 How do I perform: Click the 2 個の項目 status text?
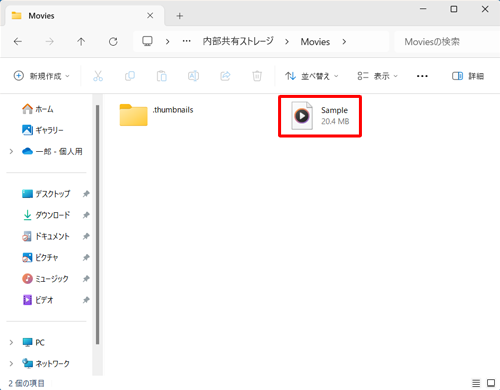click(x=26, y=383)
